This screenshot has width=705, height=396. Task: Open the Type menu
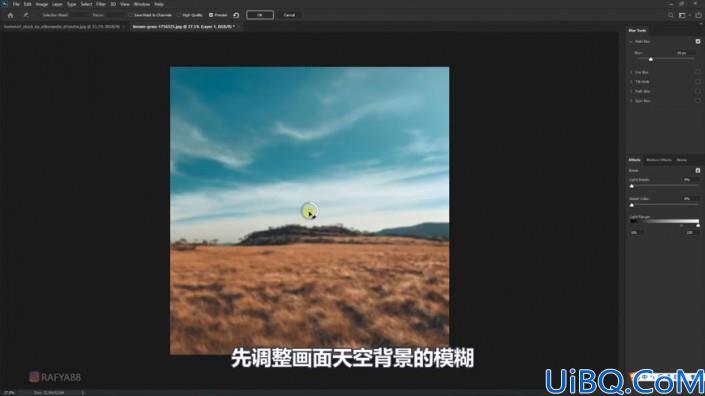(x=71, y=4)
